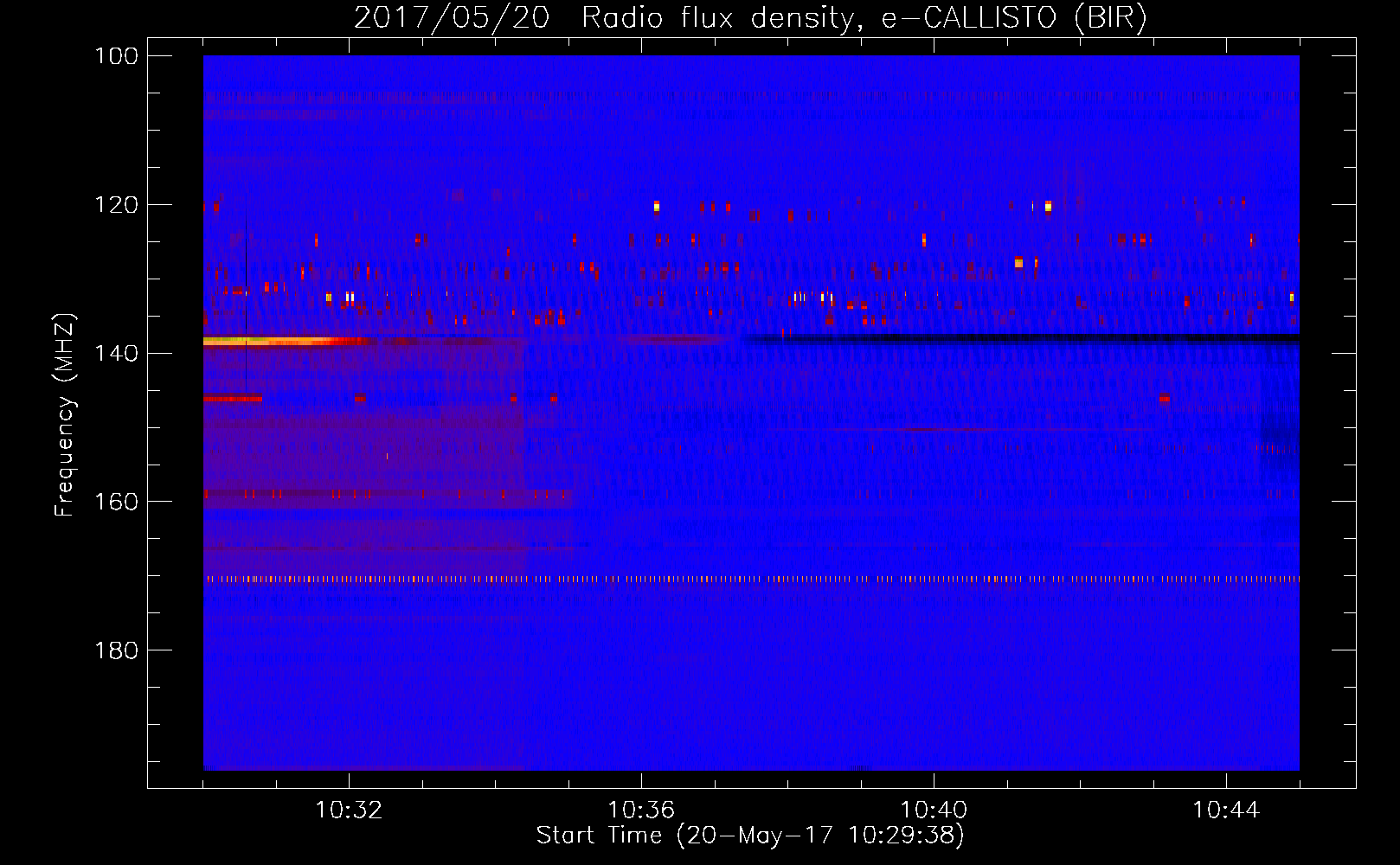This screenshot has height=865, width=1400.
Task: Click the 10:44 time tick label
Action: 1226,811
